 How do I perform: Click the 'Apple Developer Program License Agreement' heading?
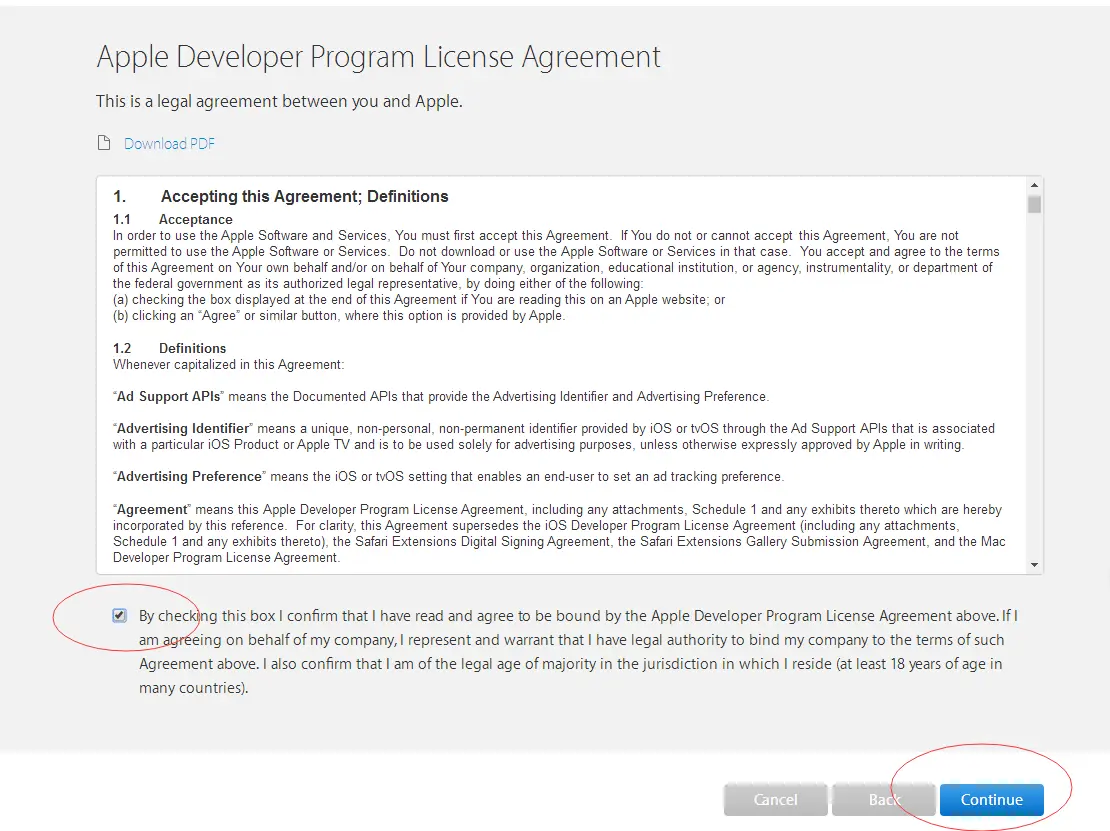pyautogui.click(x=378, y=57)
